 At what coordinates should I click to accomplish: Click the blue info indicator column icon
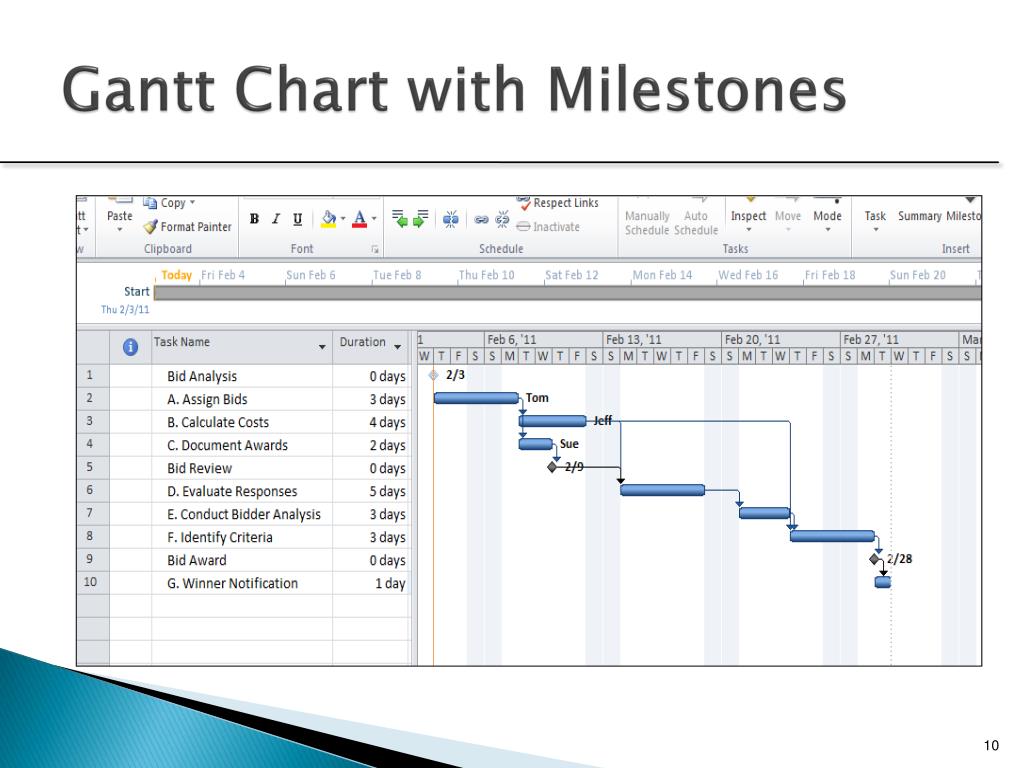tap(130, 347)
